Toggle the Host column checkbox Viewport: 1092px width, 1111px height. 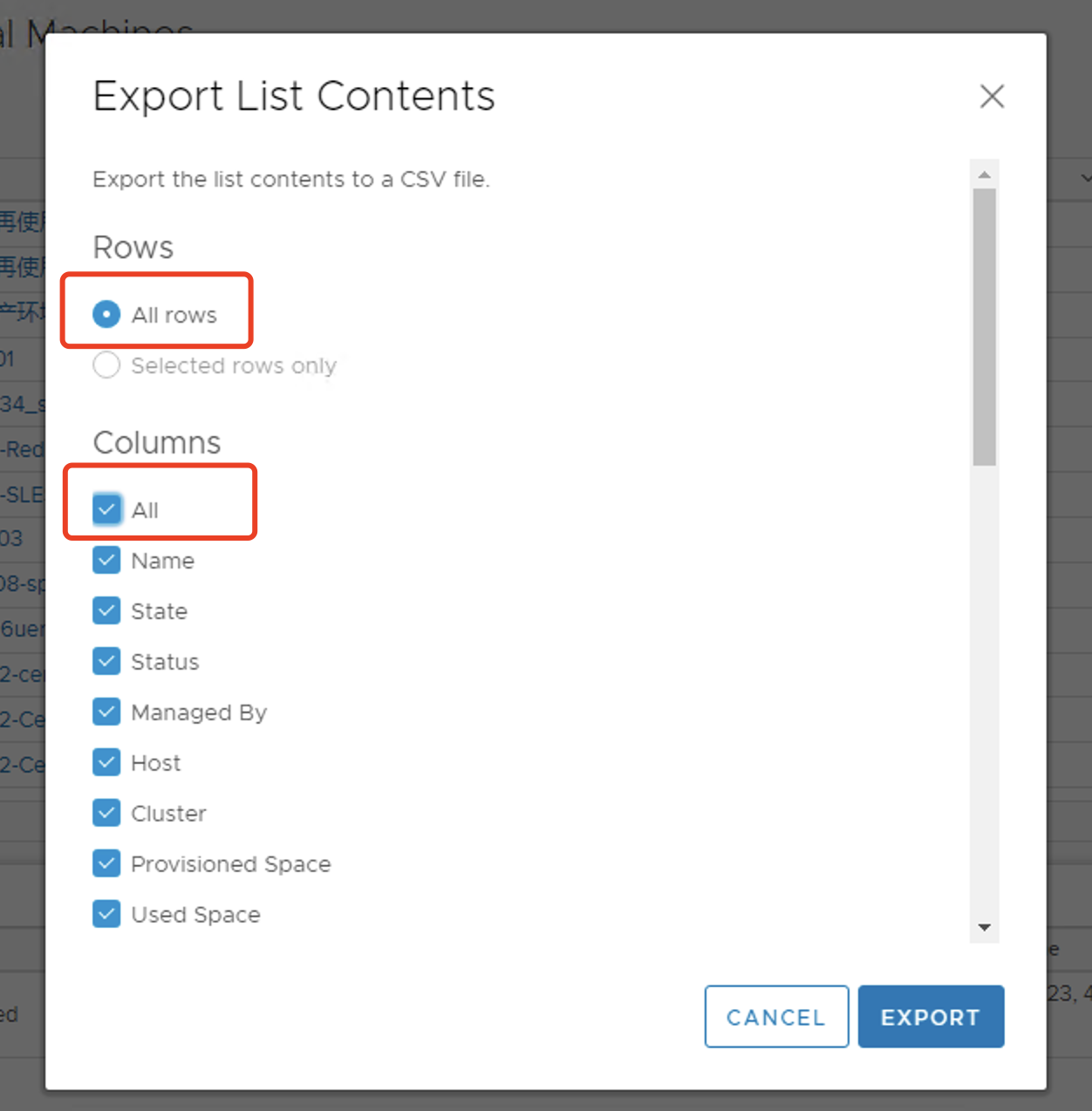coord(106,762)
